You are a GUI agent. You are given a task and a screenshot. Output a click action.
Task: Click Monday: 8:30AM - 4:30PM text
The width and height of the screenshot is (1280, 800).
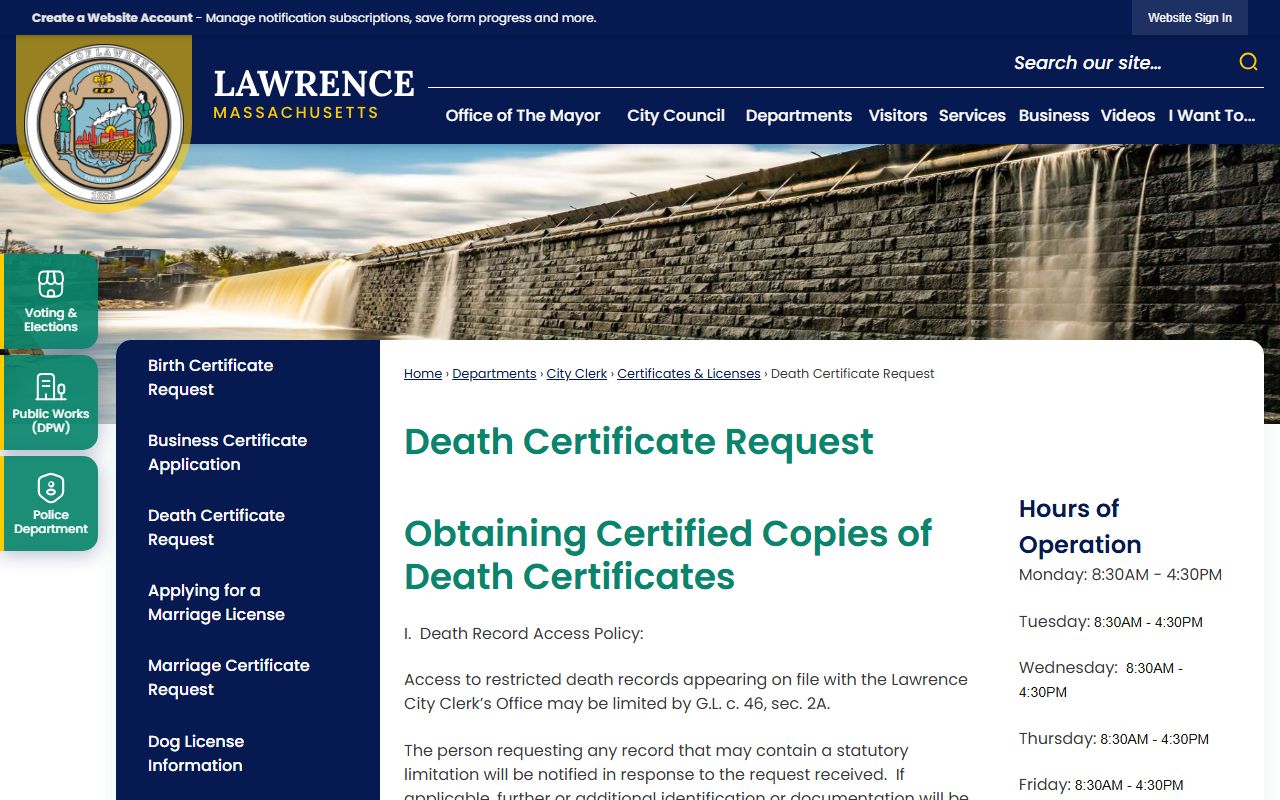pos(1120,575)
